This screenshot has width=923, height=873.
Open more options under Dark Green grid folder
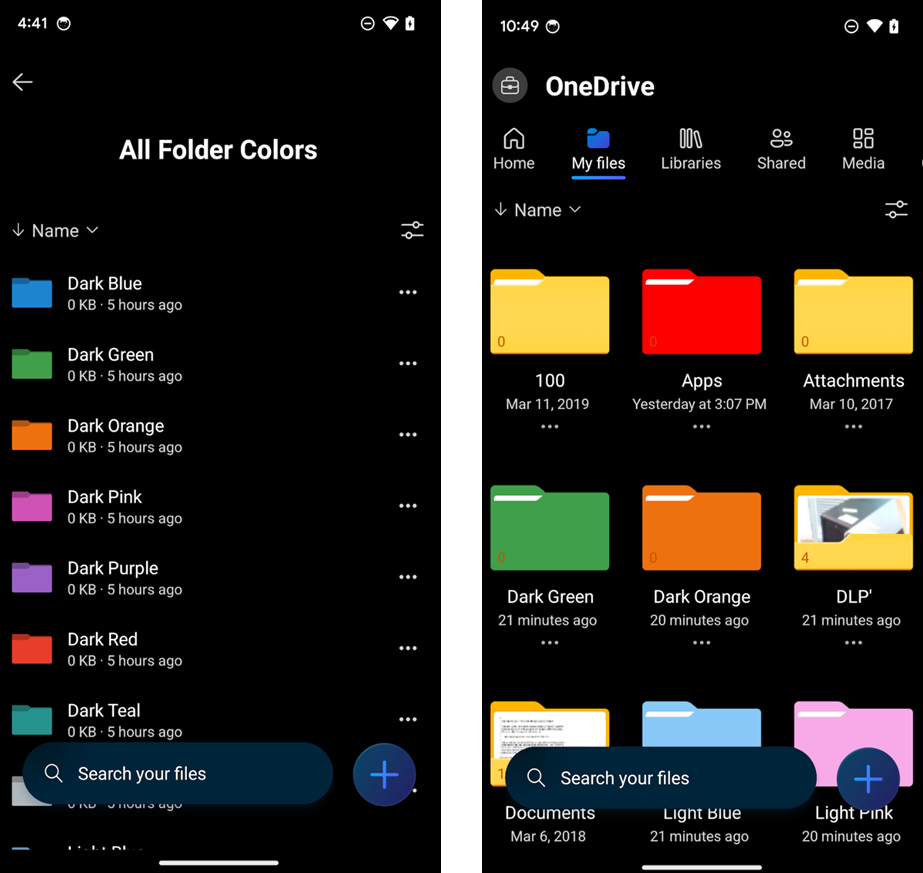(550, 642)
